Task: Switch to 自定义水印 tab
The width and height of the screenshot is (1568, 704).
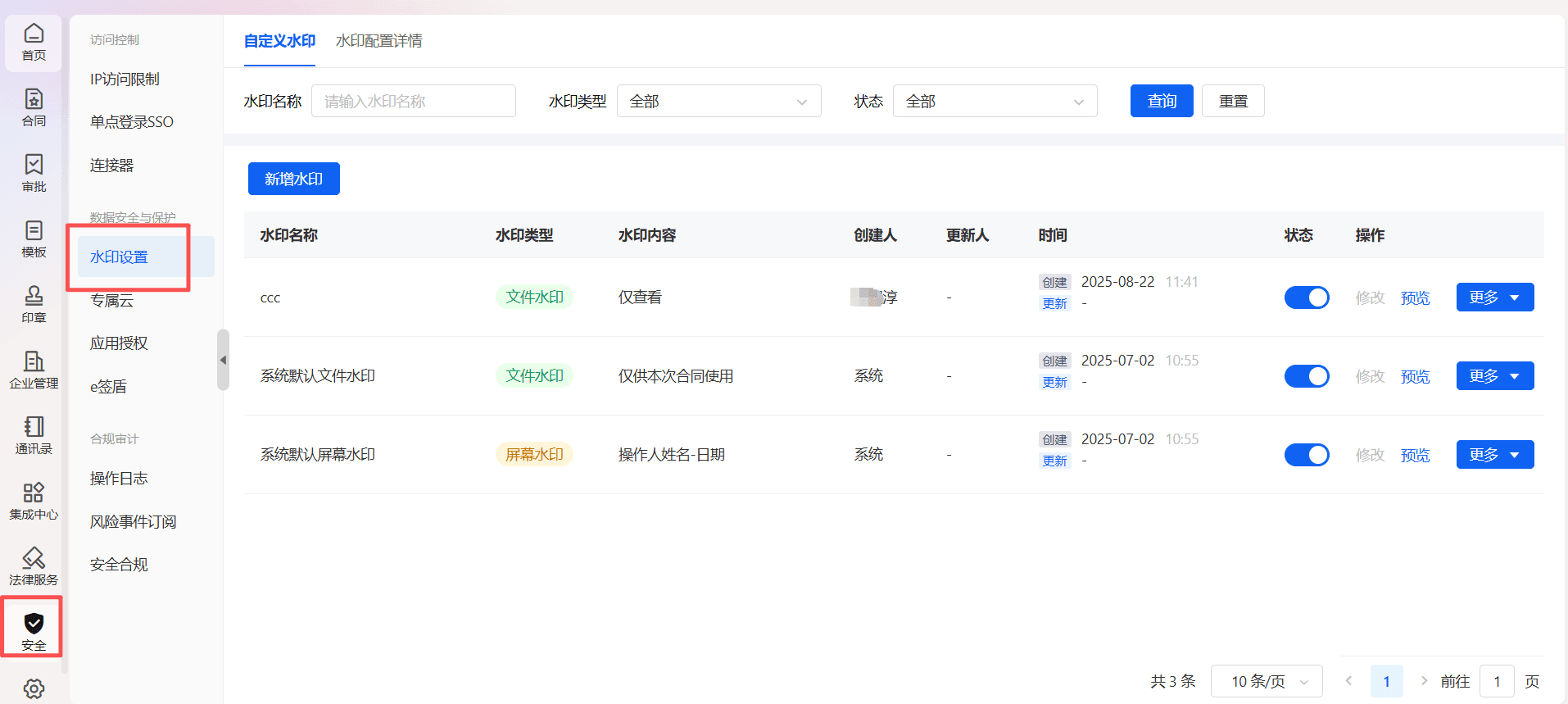Action: click(279, 41)
